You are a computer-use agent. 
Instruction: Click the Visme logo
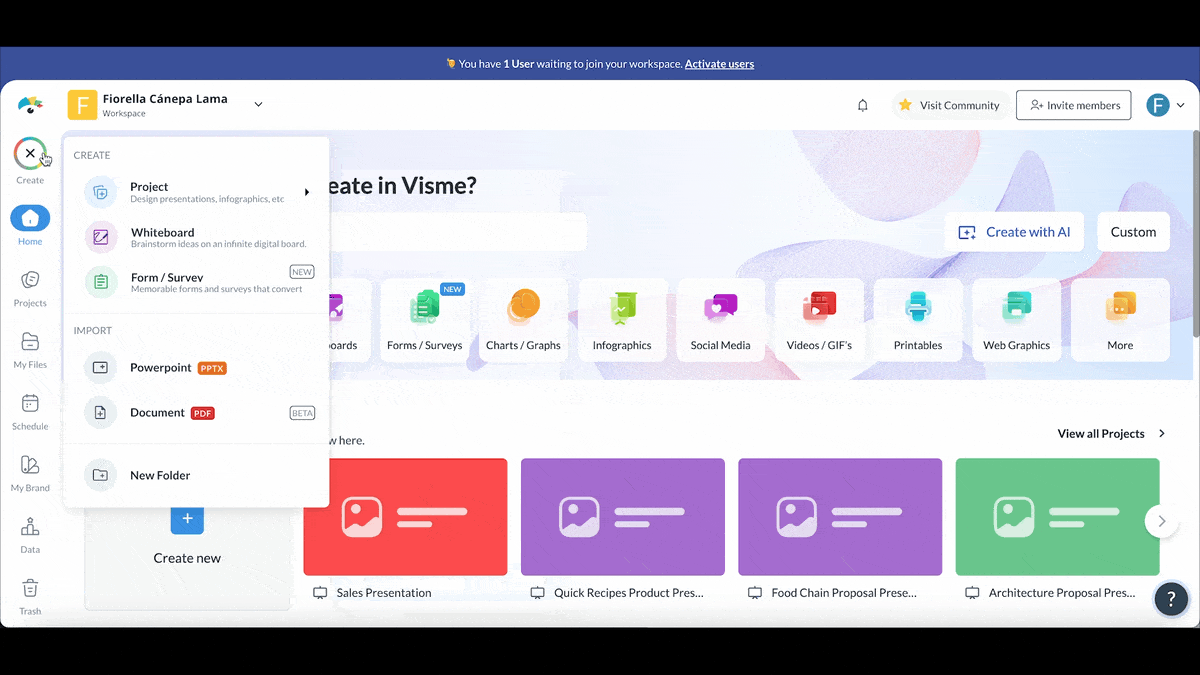coord(30,105)
